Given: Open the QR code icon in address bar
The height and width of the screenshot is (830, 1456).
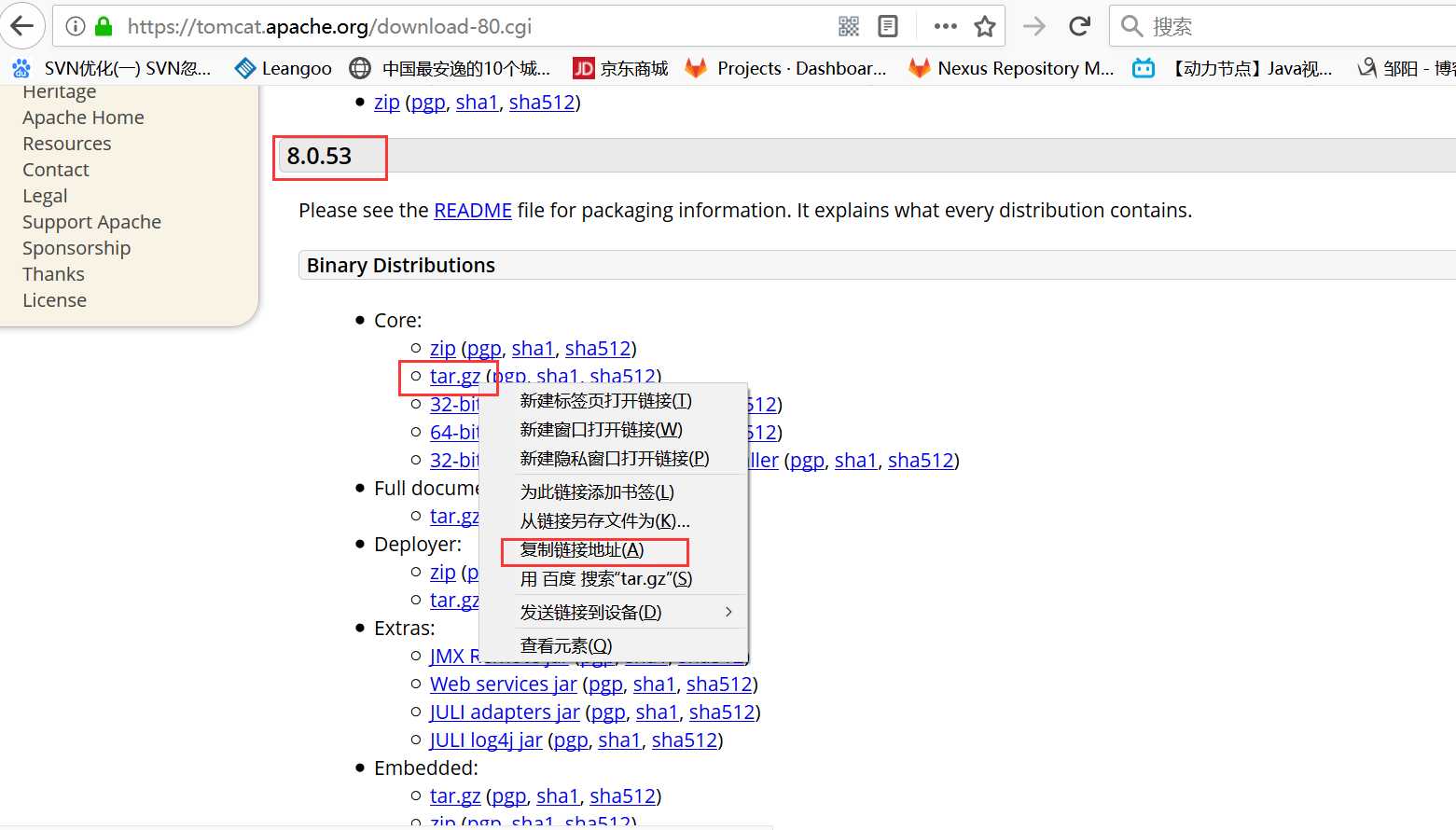Looking at the screenshot, I should click(849, 26).
